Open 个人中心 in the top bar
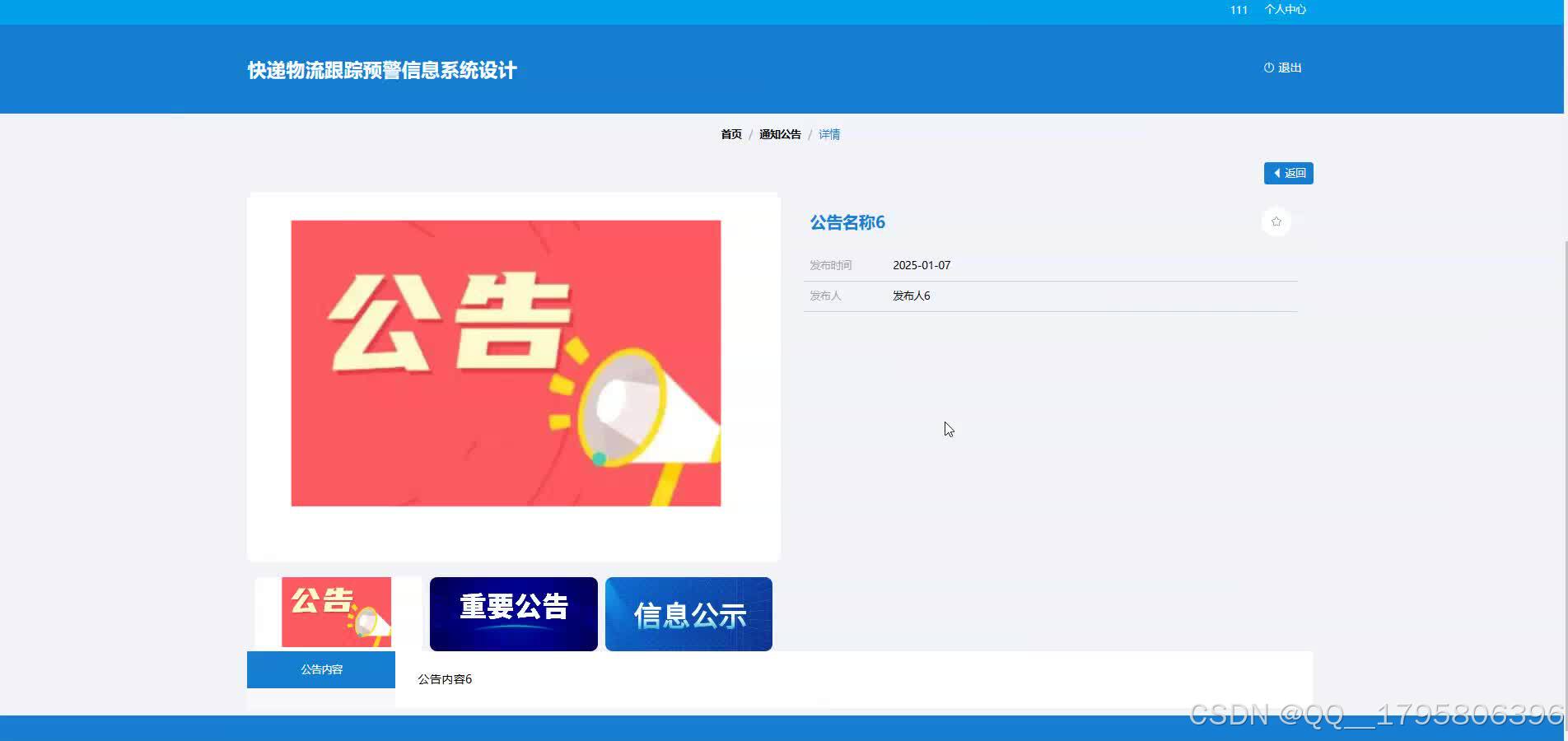 pyautogui.click(x=1285, y=10)
